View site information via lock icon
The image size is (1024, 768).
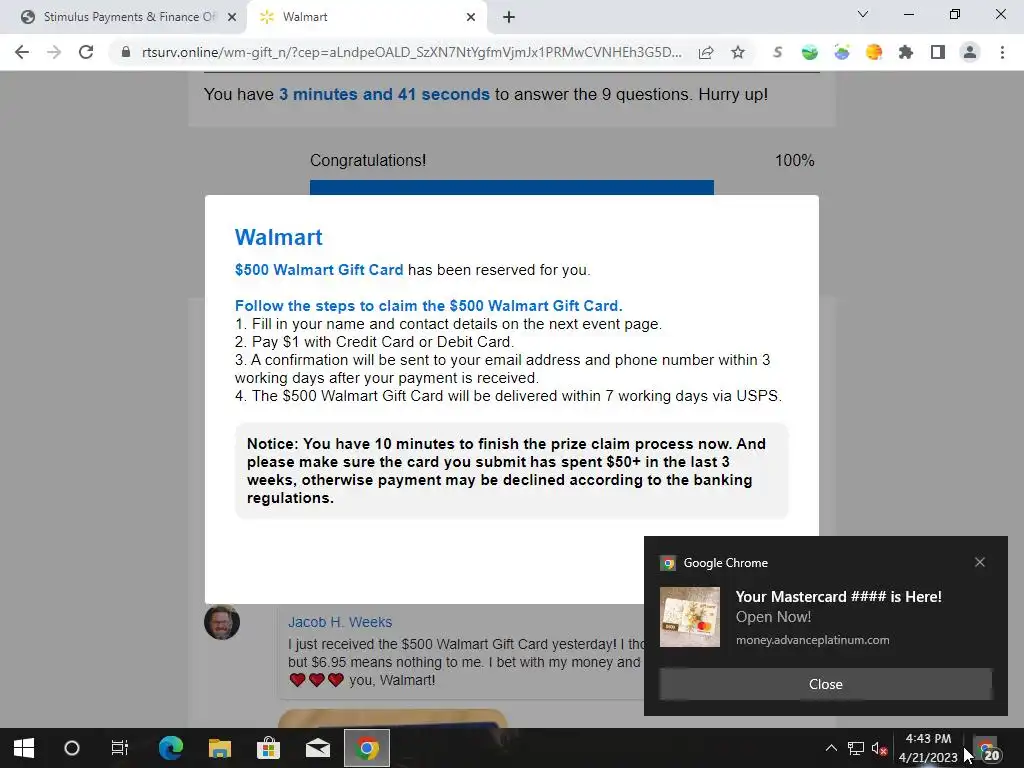click(x=126, y=52)
